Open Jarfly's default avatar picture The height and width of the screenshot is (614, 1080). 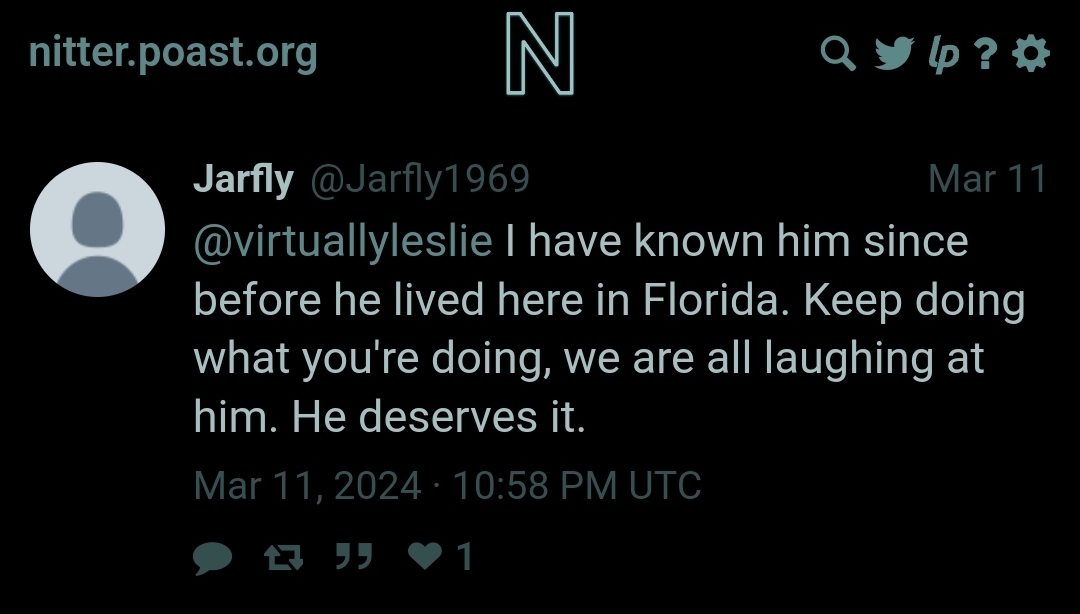[97, 229]
